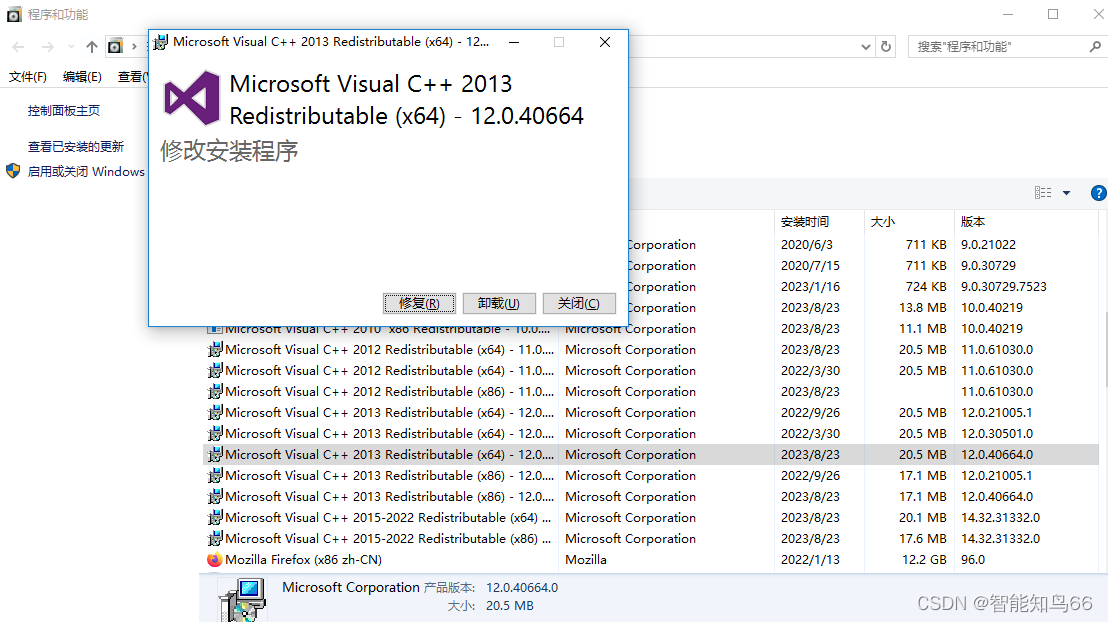Open the 控制面板主页 link
The width and height of the screenshot is (1108, 622).
pyautogui.click(x=64, y=110)
